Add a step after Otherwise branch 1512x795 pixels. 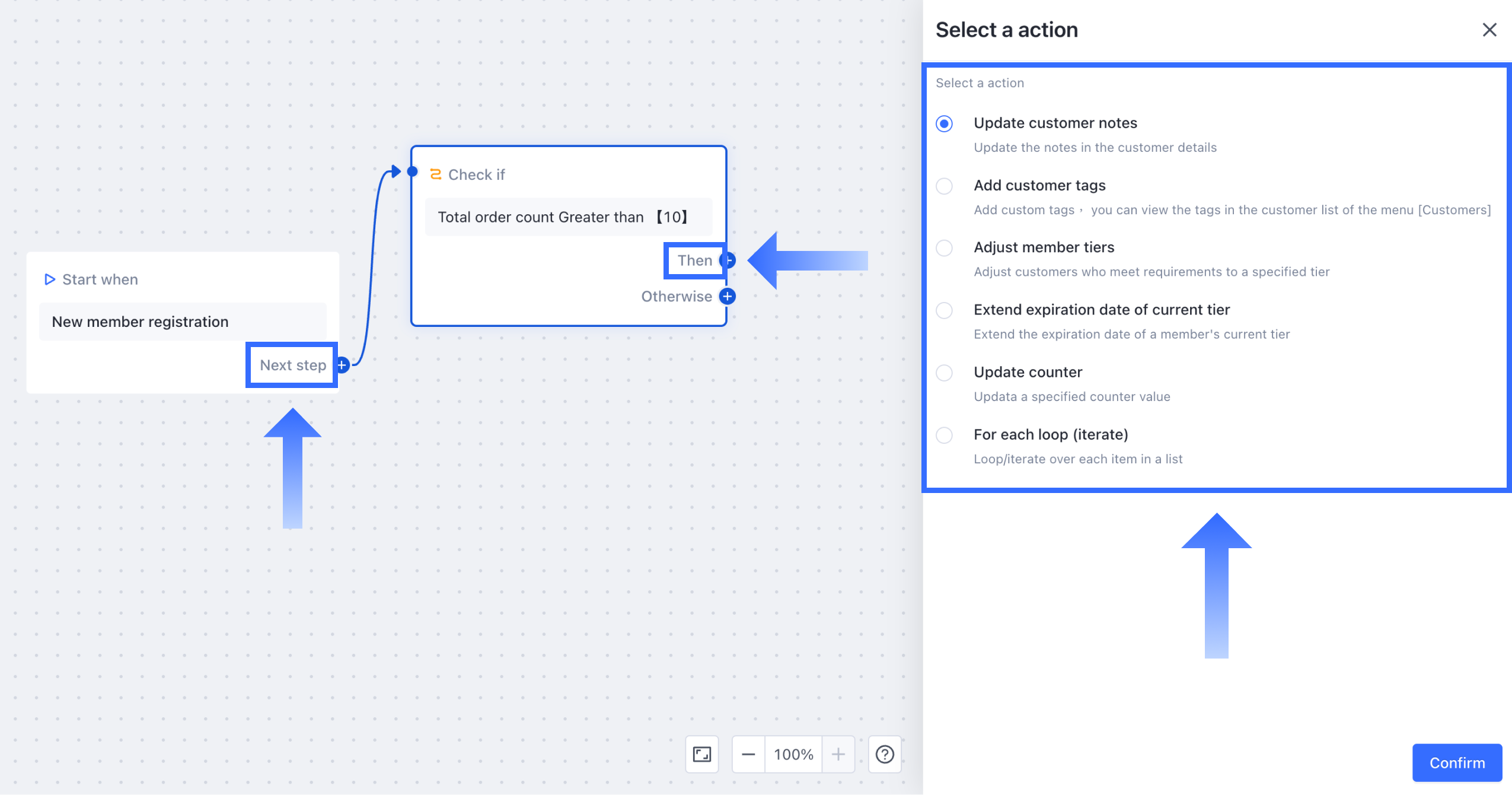(728, 296)
